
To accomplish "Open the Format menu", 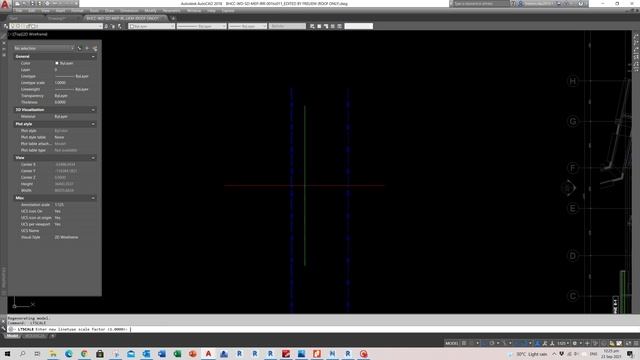I will [x=77, y=11].
